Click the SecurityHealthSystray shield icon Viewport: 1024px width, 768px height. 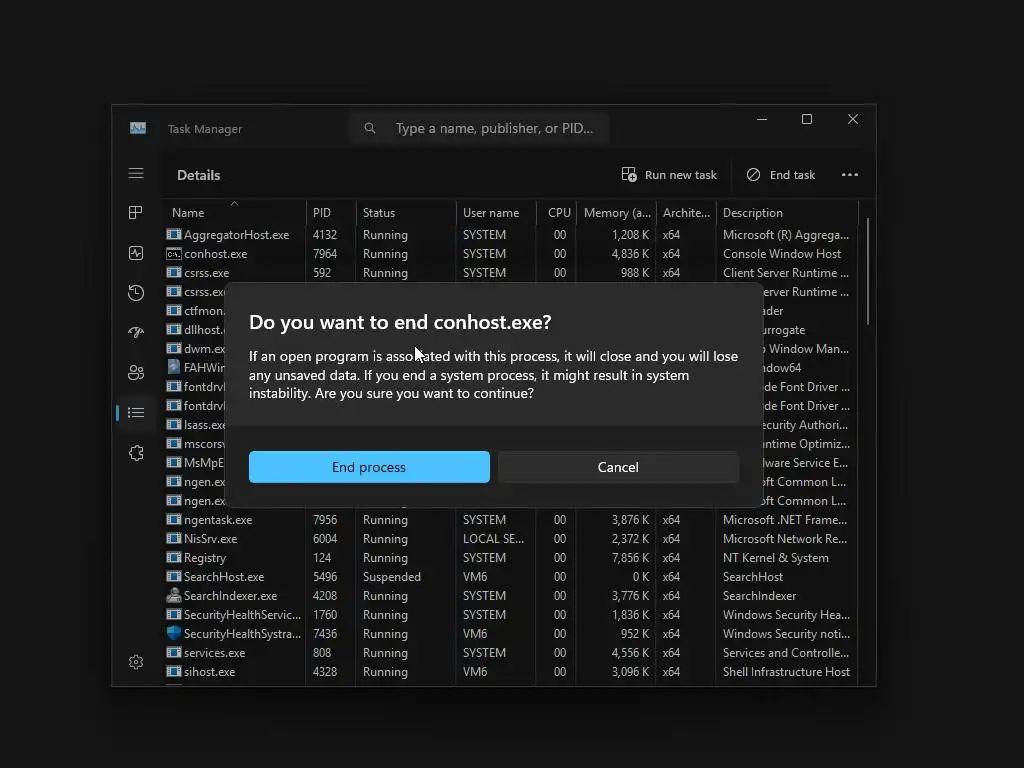click(x=173, y=633)
